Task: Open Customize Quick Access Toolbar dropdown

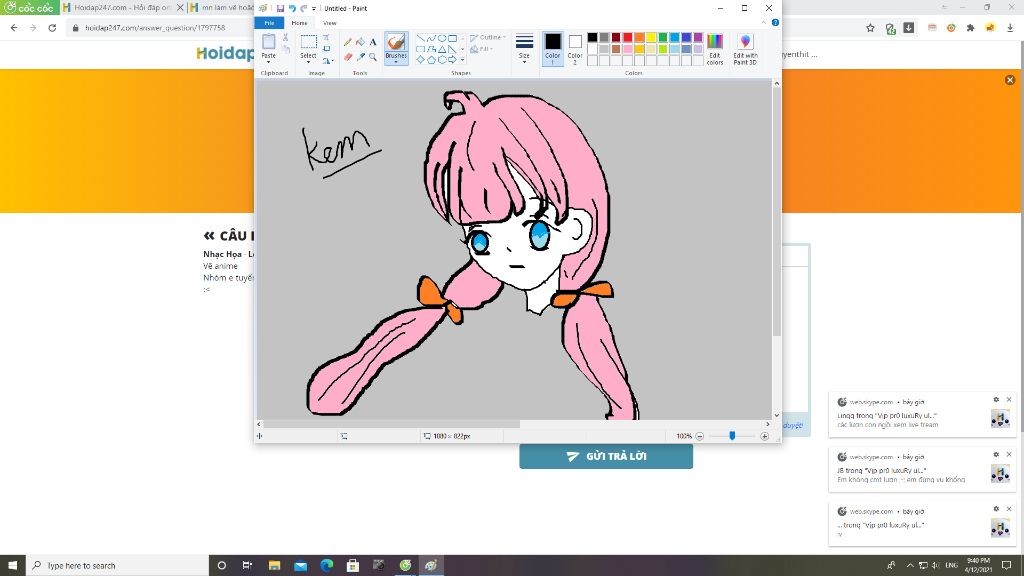Action: click(x=314, y=8)
